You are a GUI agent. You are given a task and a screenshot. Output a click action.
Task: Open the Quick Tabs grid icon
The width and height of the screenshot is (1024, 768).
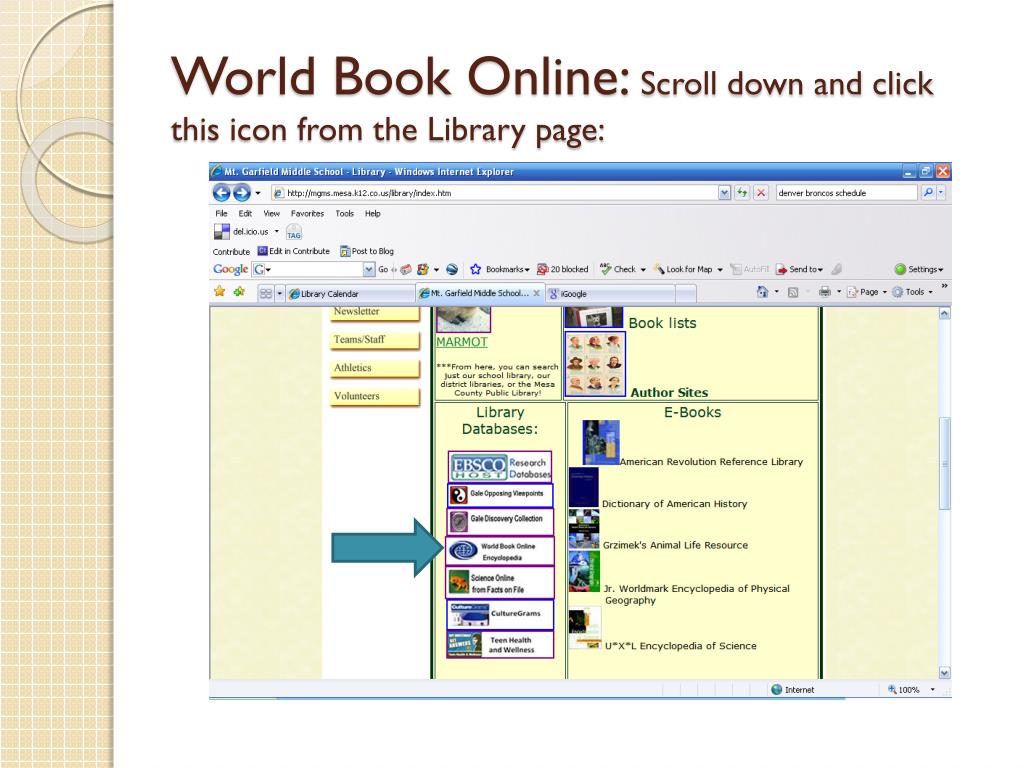pos(266,293)
